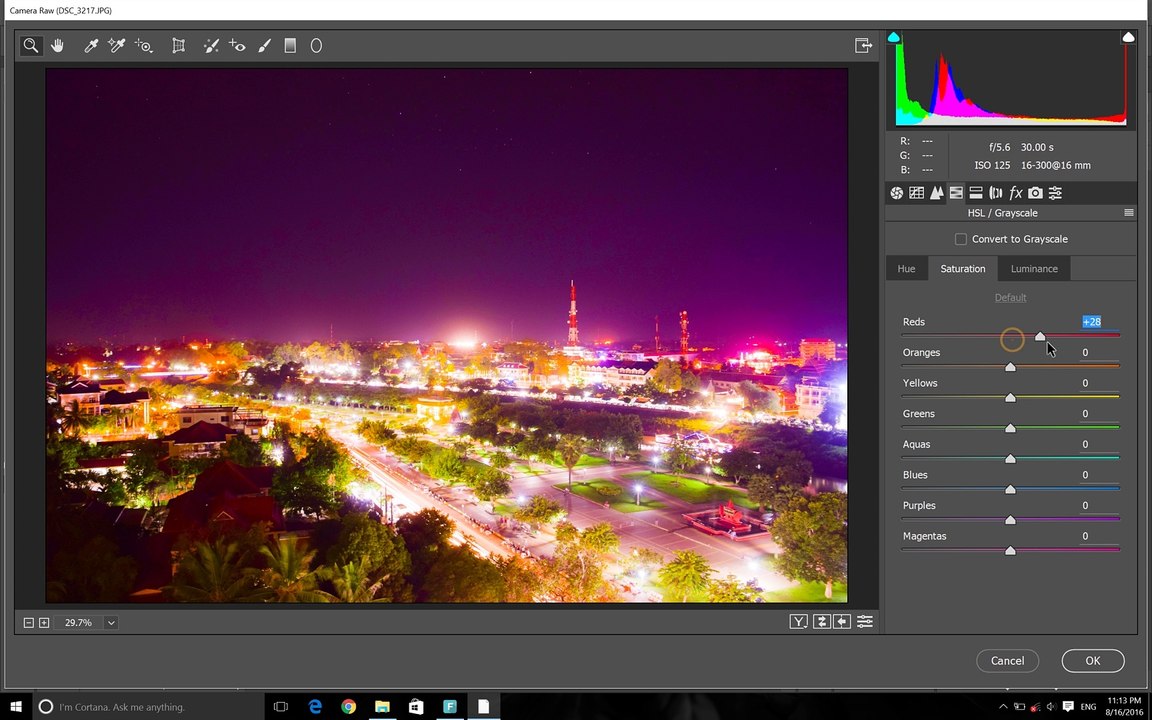Click the Magentas saturation slider handle

(x=1010, y=550)
